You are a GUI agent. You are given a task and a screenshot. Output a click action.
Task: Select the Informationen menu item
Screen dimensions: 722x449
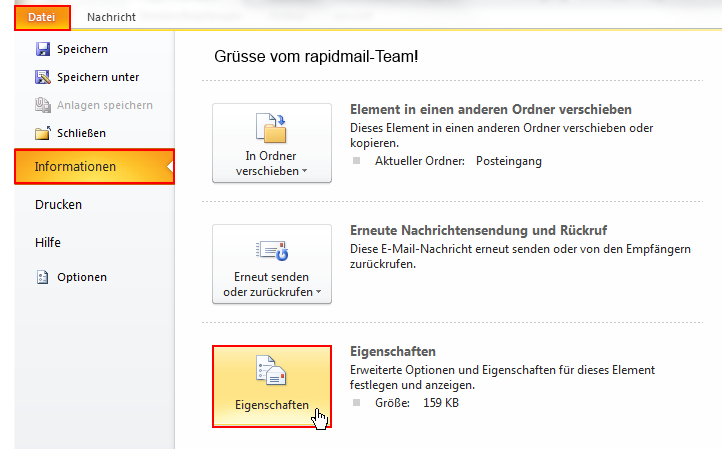pos(94,167)
